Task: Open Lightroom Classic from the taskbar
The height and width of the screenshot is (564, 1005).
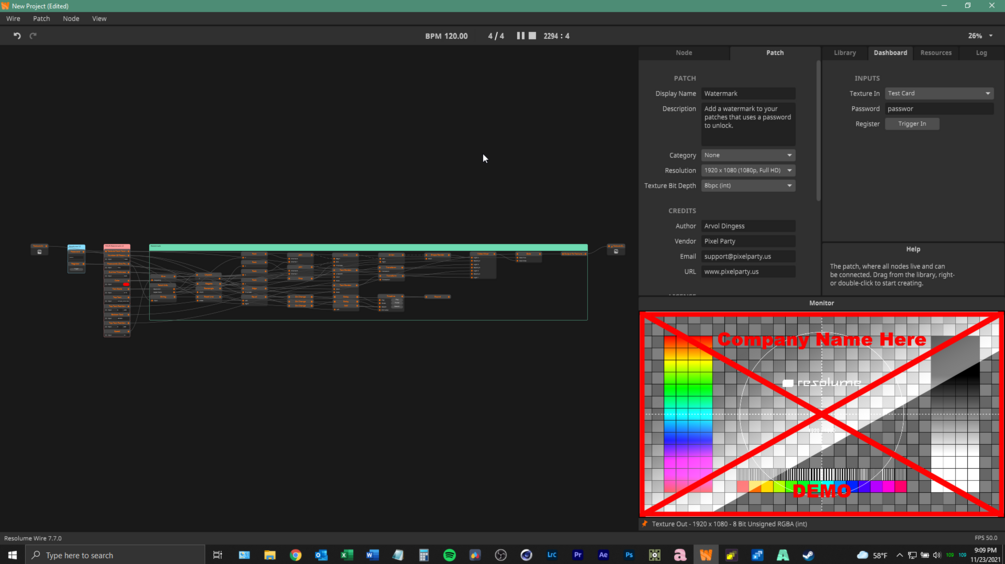Action: [x=552, y=555]
